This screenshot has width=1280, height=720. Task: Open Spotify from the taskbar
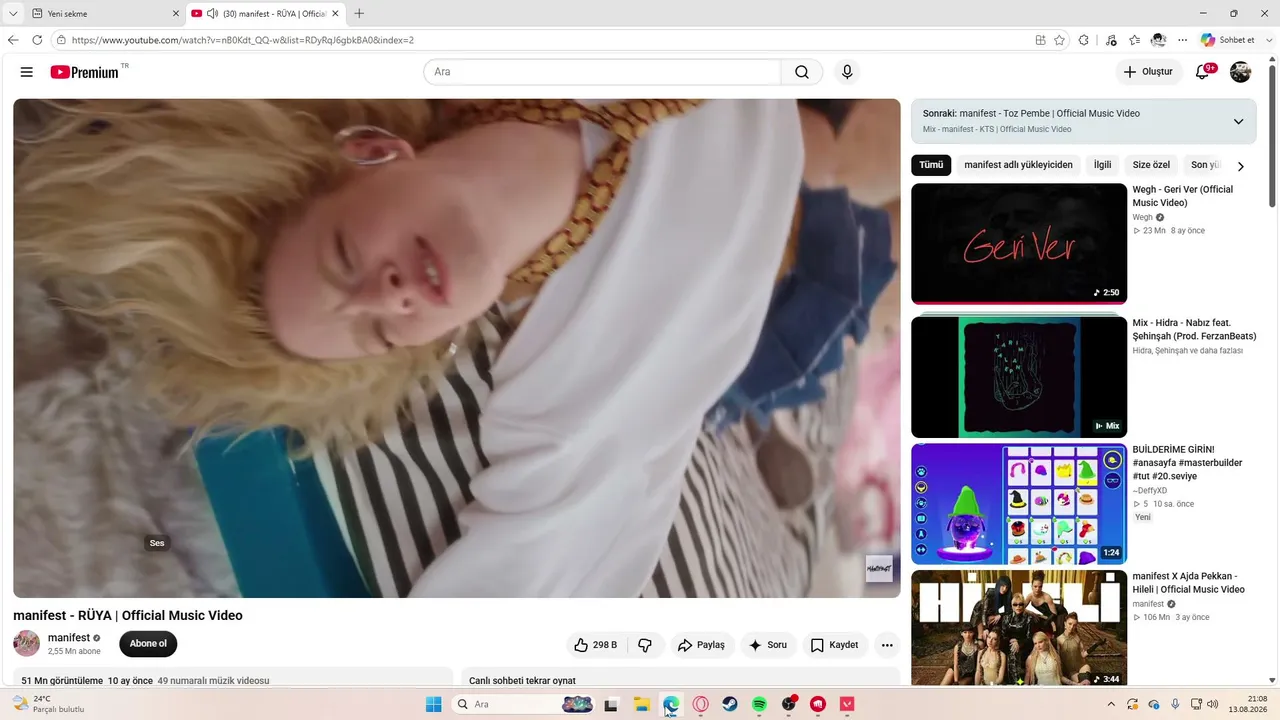pyautogui.click(x=759, y=704)
